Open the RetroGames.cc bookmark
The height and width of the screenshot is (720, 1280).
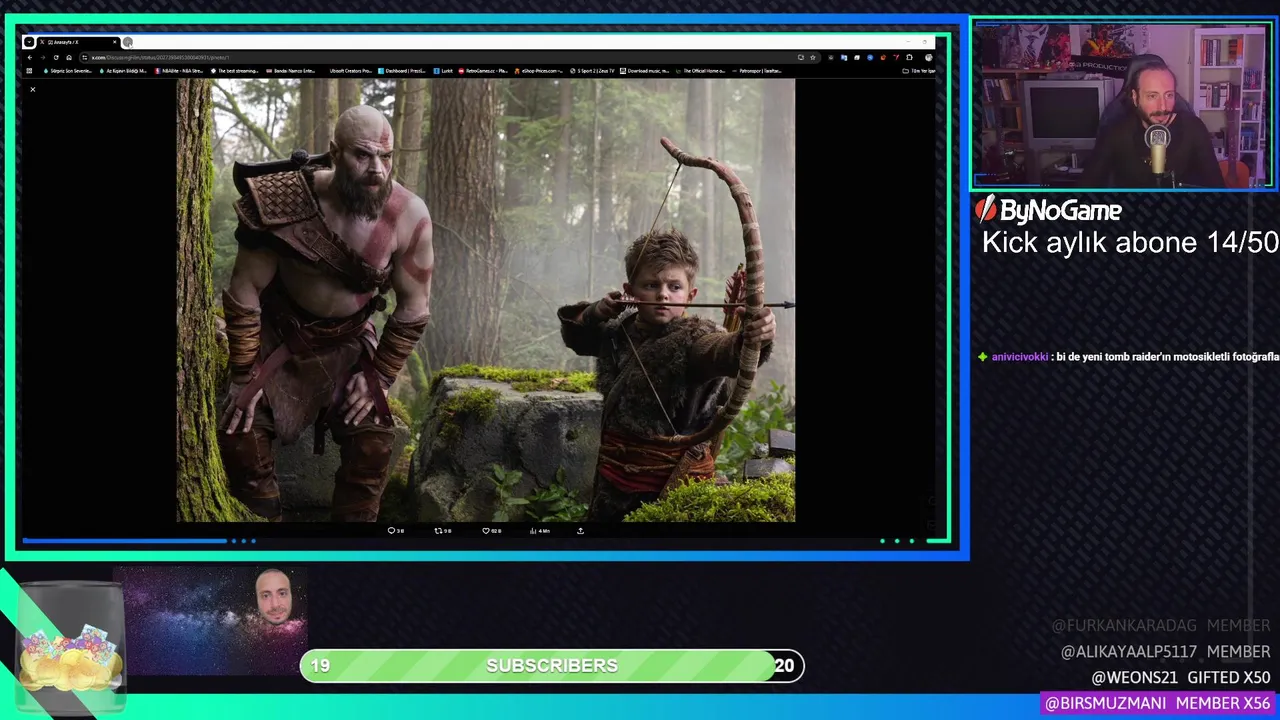click(x=483, y=71)
